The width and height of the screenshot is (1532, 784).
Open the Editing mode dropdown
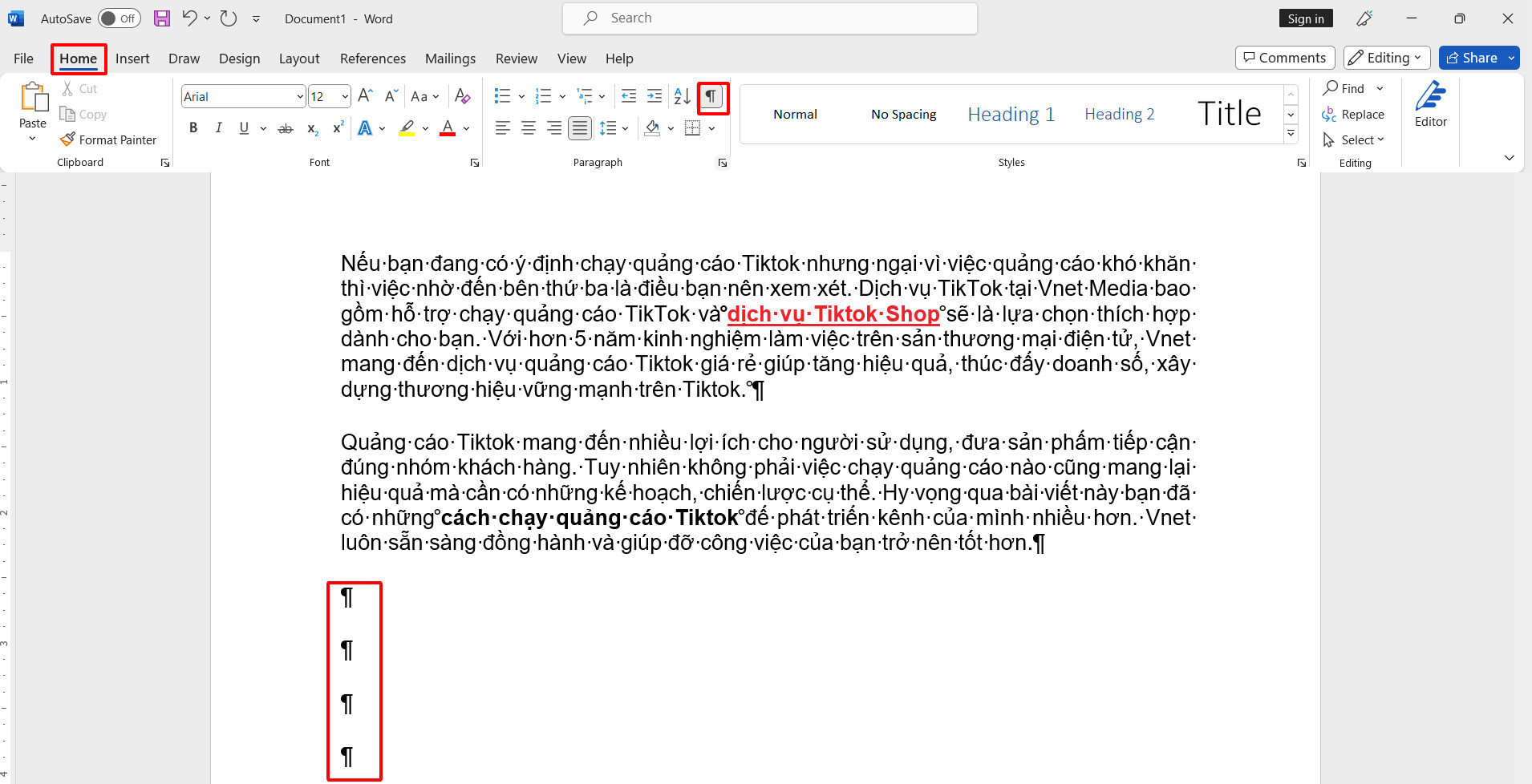click(1387, 58)
